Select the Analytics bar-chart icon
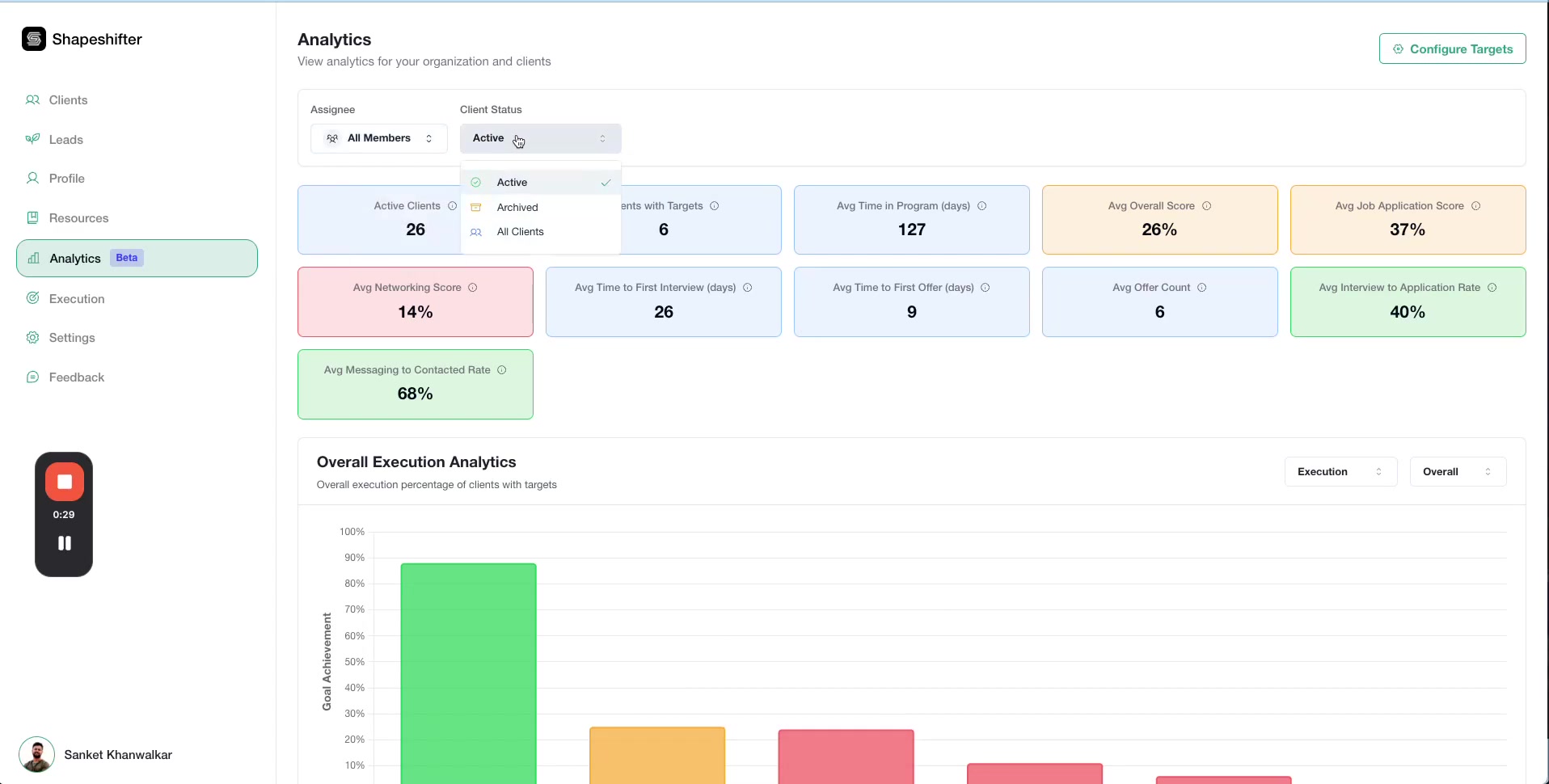 coord(32,258)
